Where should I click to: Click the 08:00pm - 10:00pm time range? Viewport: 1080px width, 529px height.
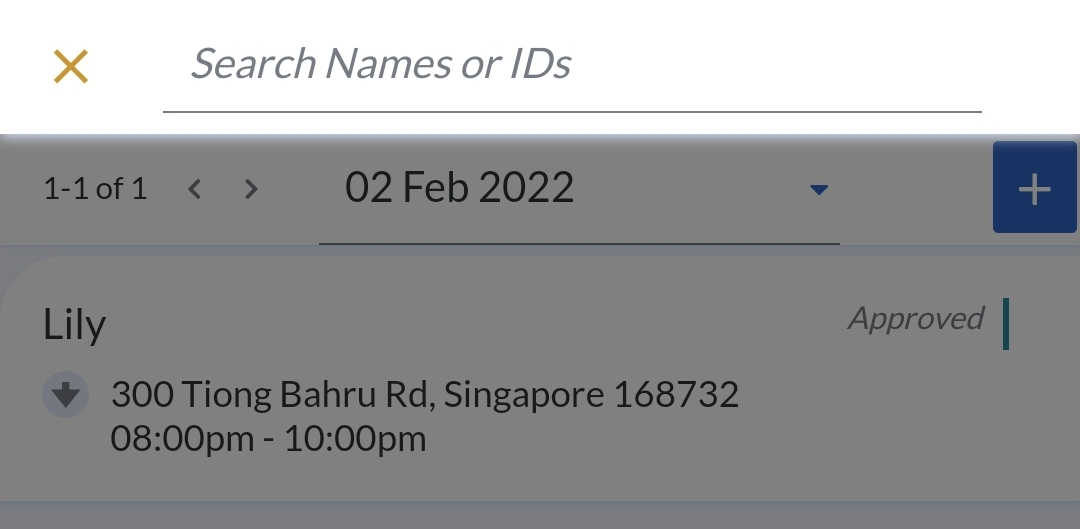click(x=268, y=439)
